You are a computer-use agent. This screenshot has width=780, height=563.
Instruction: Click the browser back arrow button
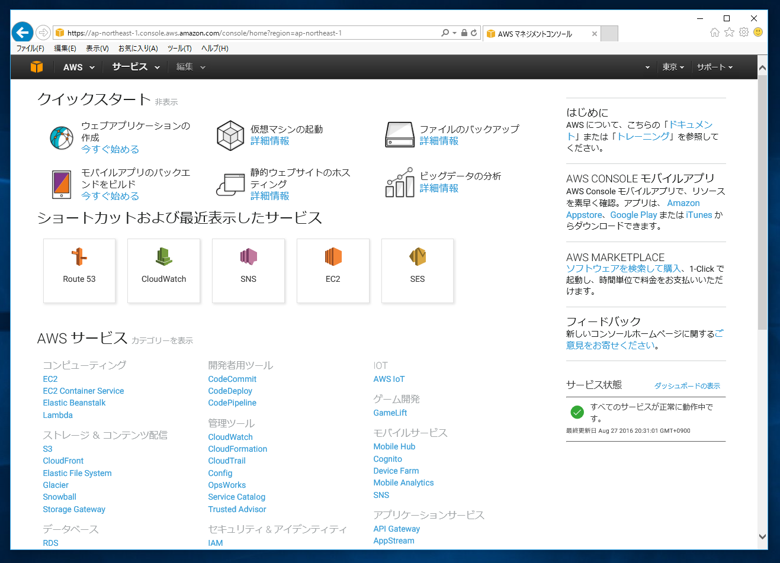22,33
